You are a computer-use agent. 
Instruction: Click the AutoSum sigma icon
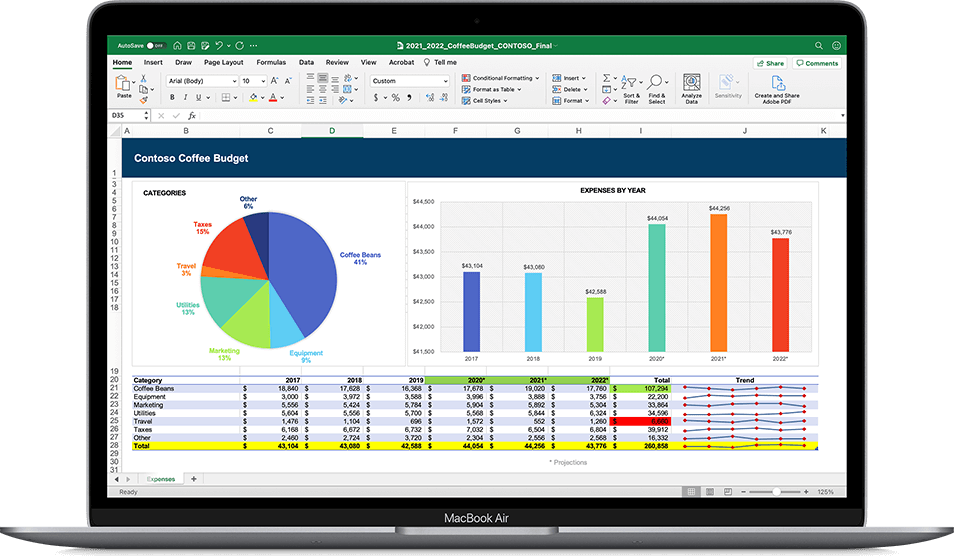click(607, 78)
